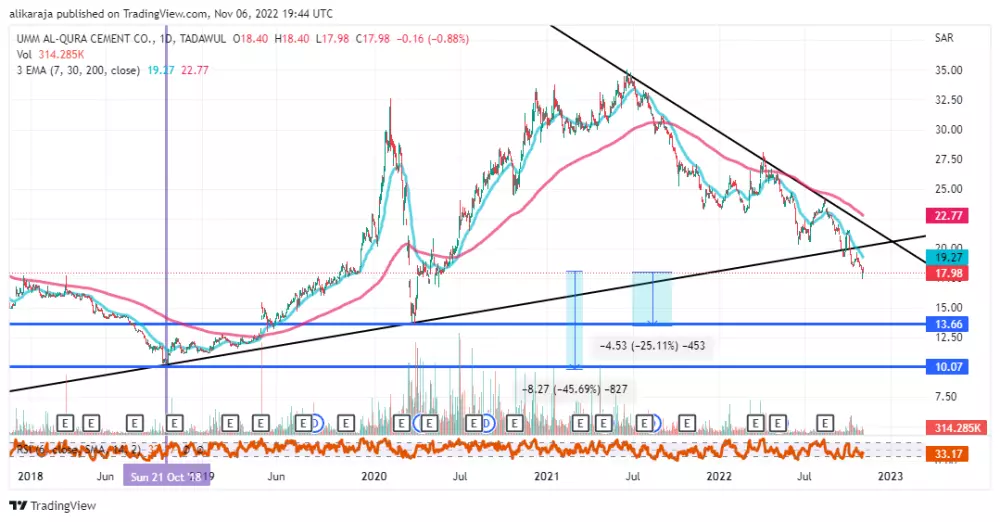This screenshot has width=1000, height=522.
Task: Select the -8.27 (-45.69%) -827 measurement label
Action: 575,389
